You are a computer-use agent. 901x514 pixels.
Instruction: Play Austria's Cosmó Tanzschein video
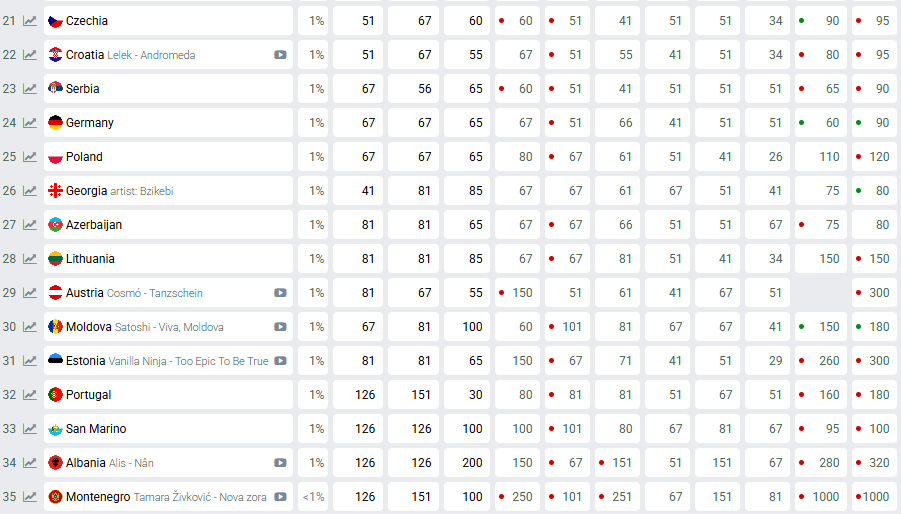tap(281, 293)
